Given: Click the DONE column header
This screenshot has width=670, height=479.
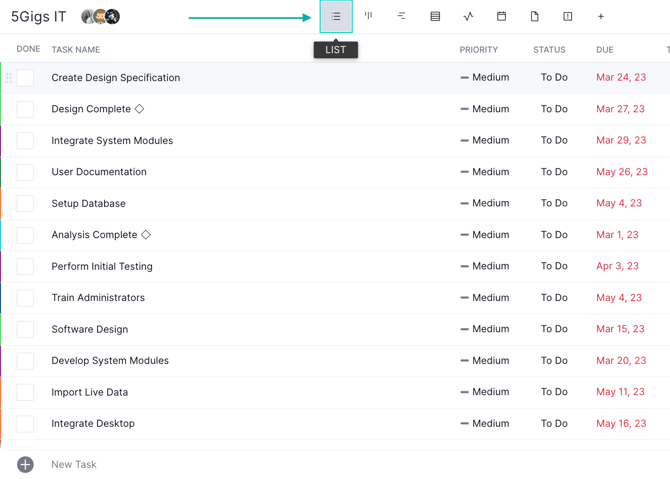Looking at the screenshot, I should coord(28,49).
